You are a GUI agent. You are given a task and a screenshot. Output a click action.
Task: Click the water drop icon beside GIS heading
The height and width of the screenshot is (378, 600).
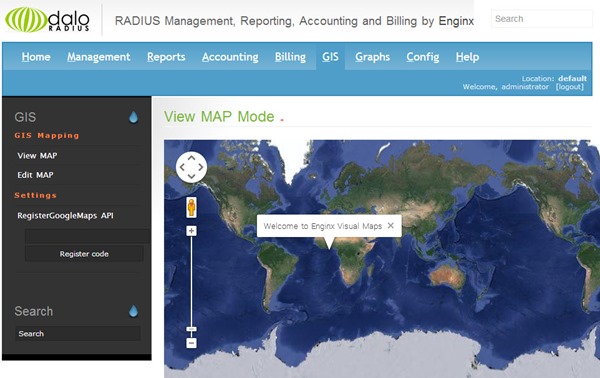[133, 117]
